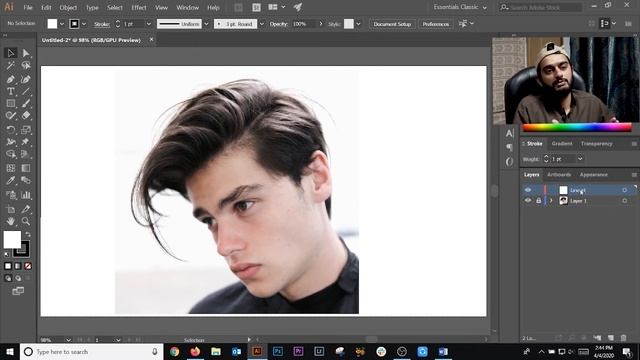The image size is (640, 360).
Task: Toggle visibility eye of Layer 1
Action: [x=528, y=200]
